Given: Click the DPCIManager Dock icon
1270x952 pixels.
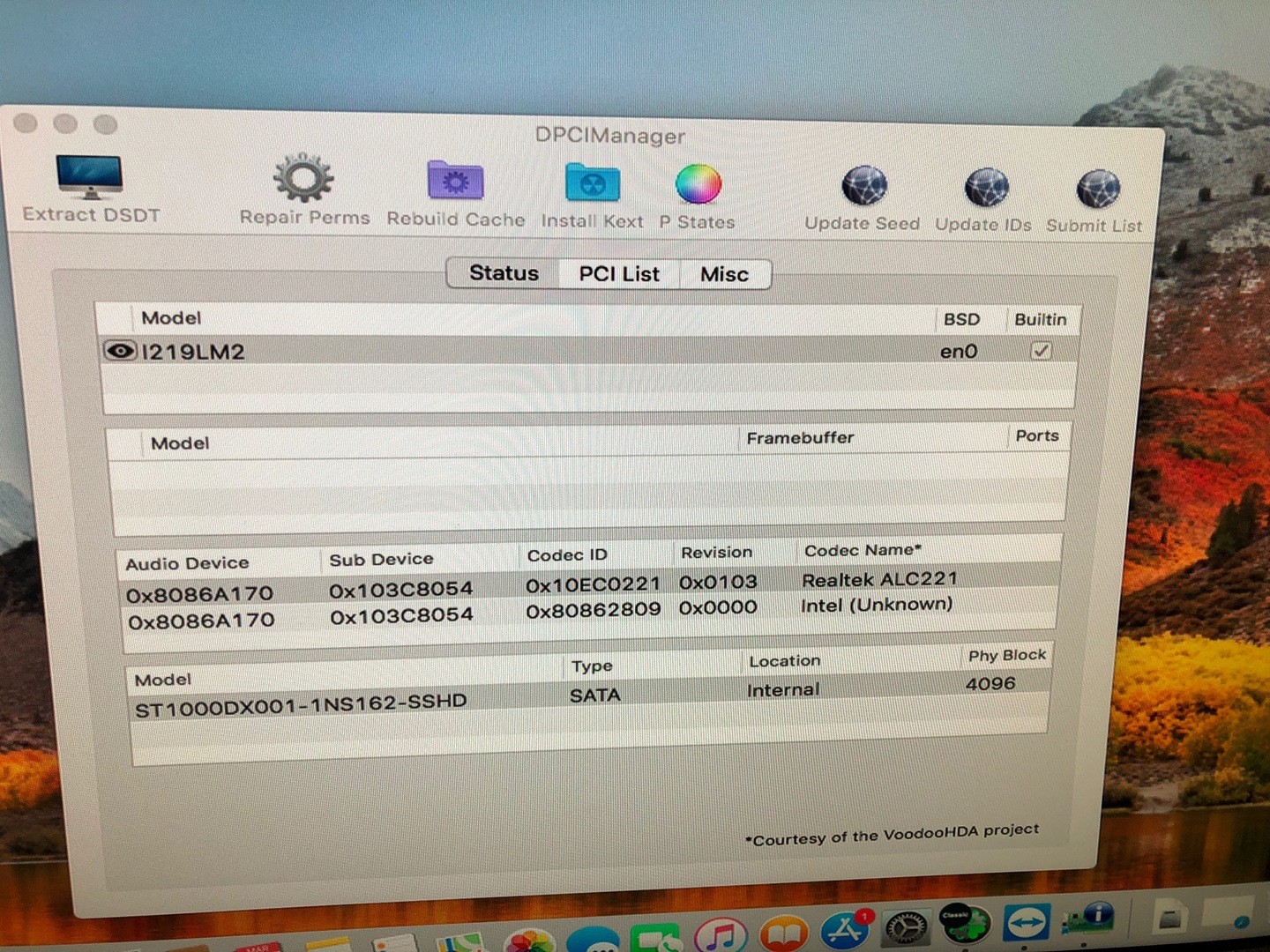Looking at the screenshot, I should 1088,919.
